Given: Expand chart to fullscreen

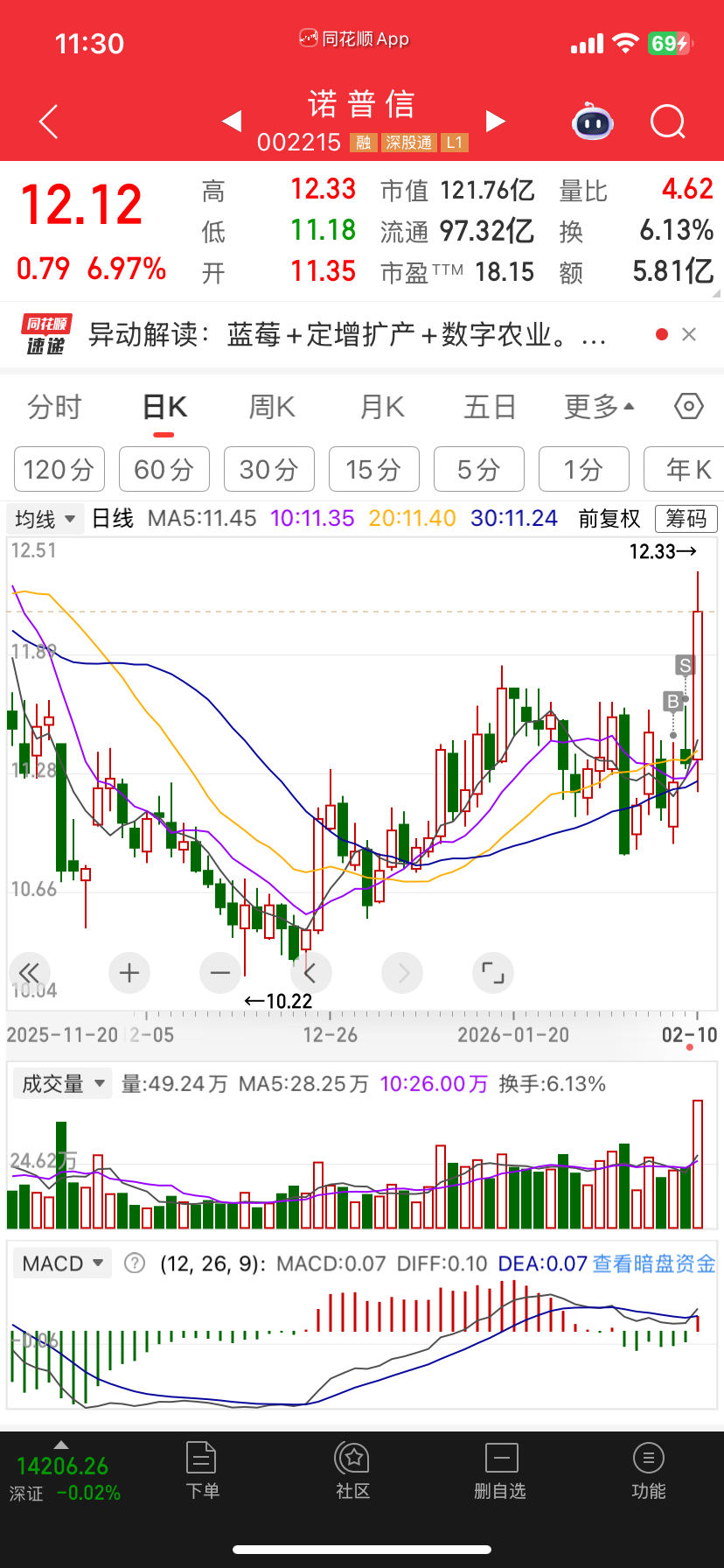Looking at the screenshot, I should [493, 973].
